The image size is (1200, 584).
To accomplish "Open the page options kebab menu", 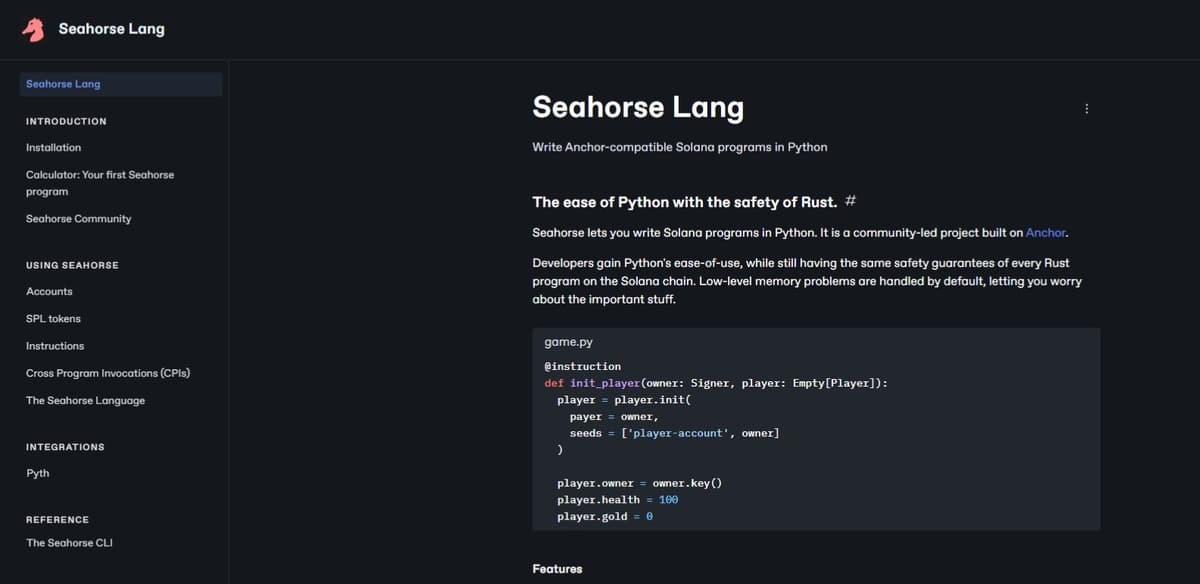I will coord(1087,109).
